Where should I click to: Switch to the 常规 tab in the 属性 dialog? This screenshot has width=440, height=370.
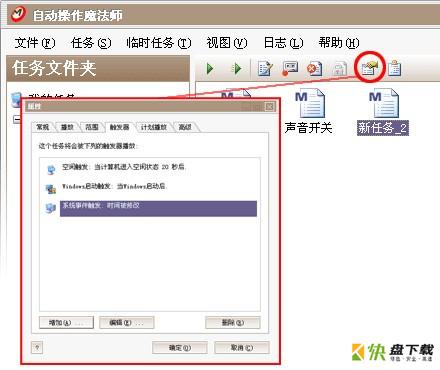(x=43, y=127)
